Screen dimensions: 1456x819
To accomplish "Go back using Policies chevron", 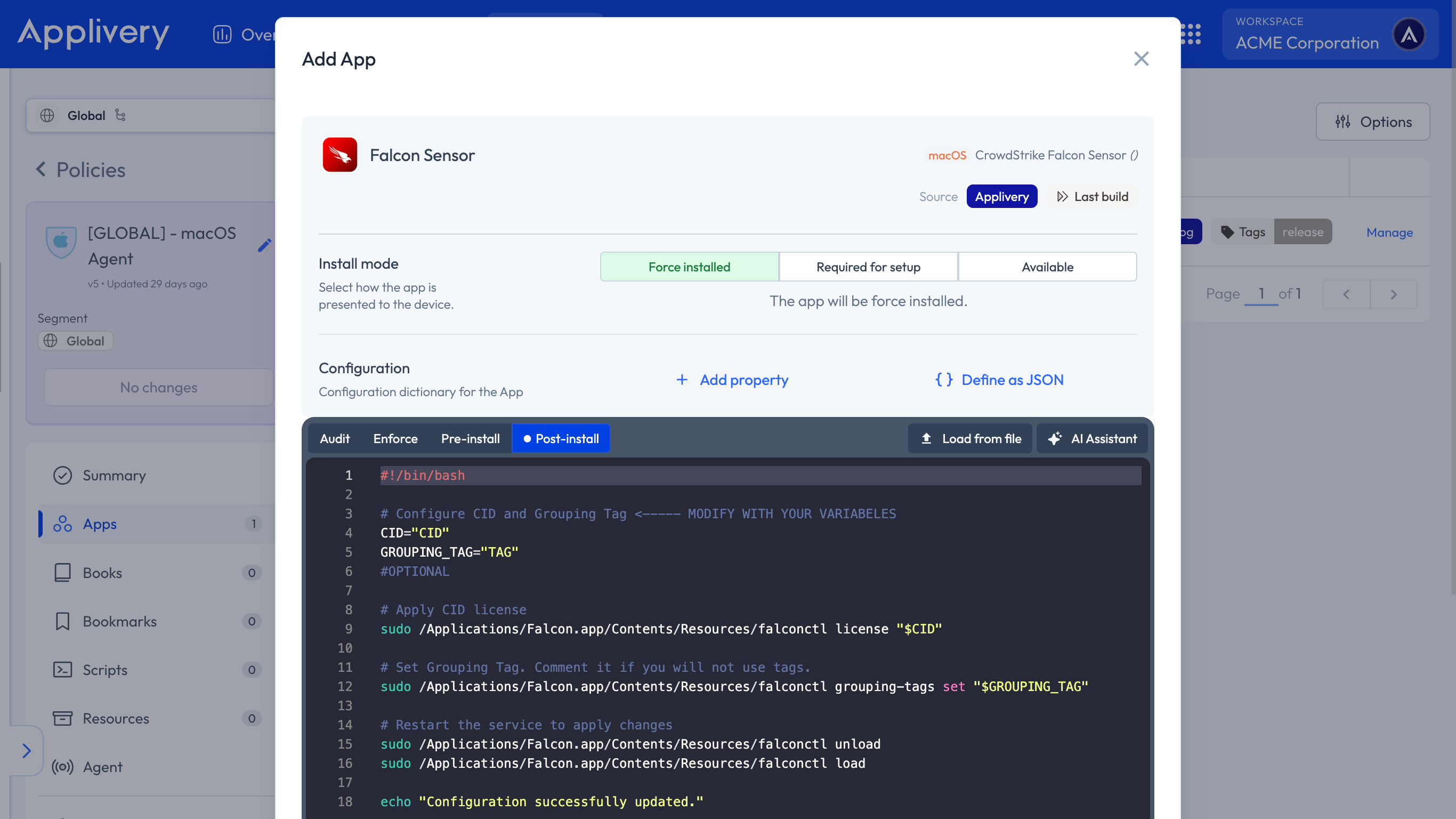I will pyautogui.click(x=41, y=169).
